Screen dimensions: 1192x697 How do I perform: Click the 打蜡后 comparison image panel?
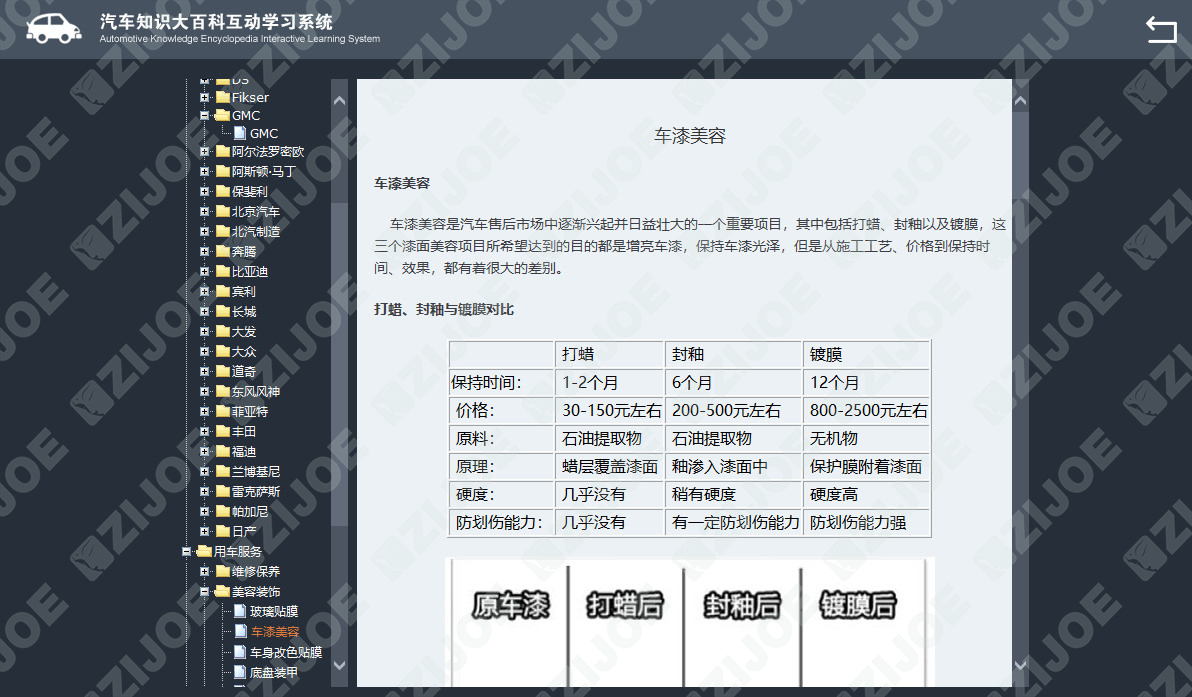click(626, 625)
